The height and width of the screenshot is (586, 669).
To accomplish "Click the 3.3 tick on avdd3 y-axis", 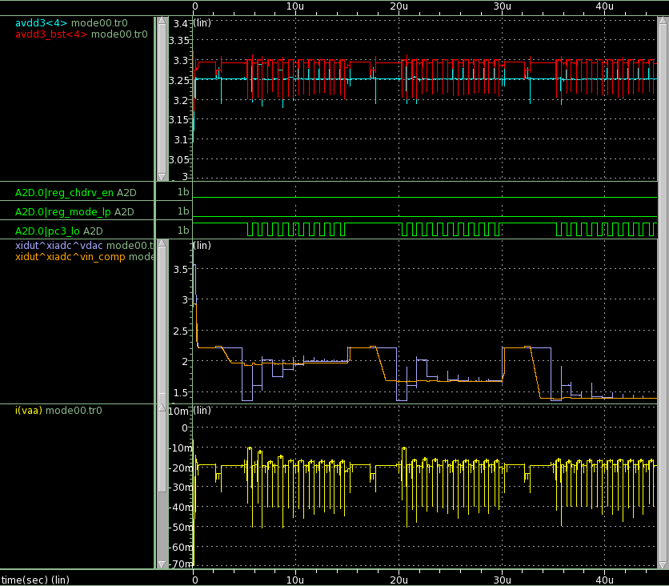I will coord(180,60).
